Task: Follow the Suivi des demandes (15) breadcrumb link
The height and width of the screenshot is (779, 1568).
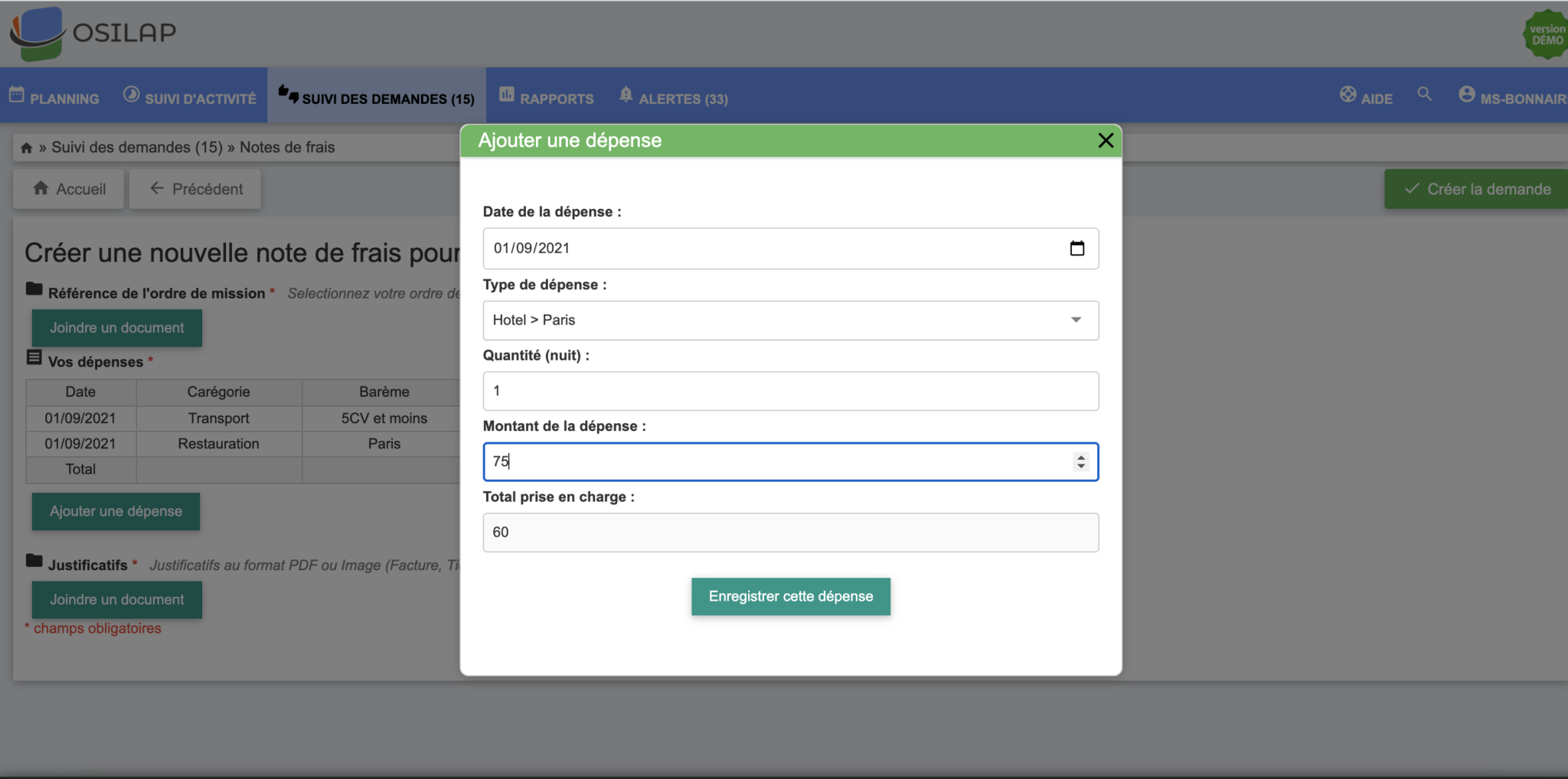Action: click(x=137, y=148)
